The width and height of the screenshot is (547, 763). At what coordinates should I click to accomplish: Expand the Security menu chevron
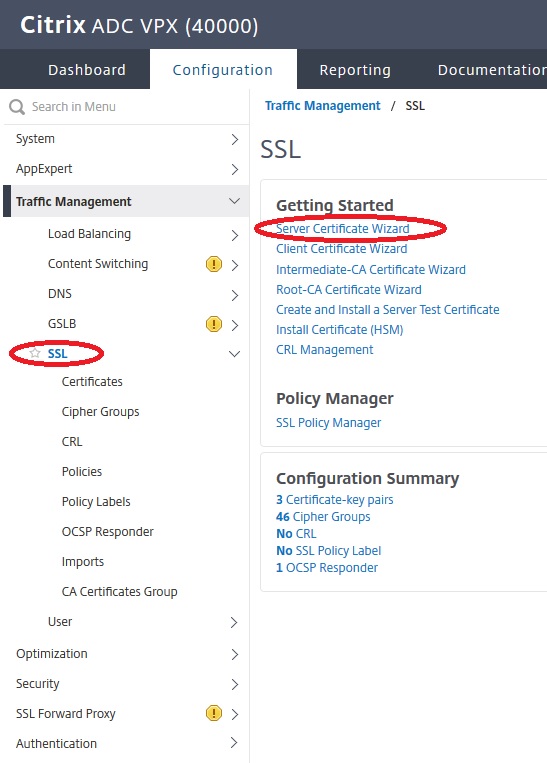tap(235, 685)
